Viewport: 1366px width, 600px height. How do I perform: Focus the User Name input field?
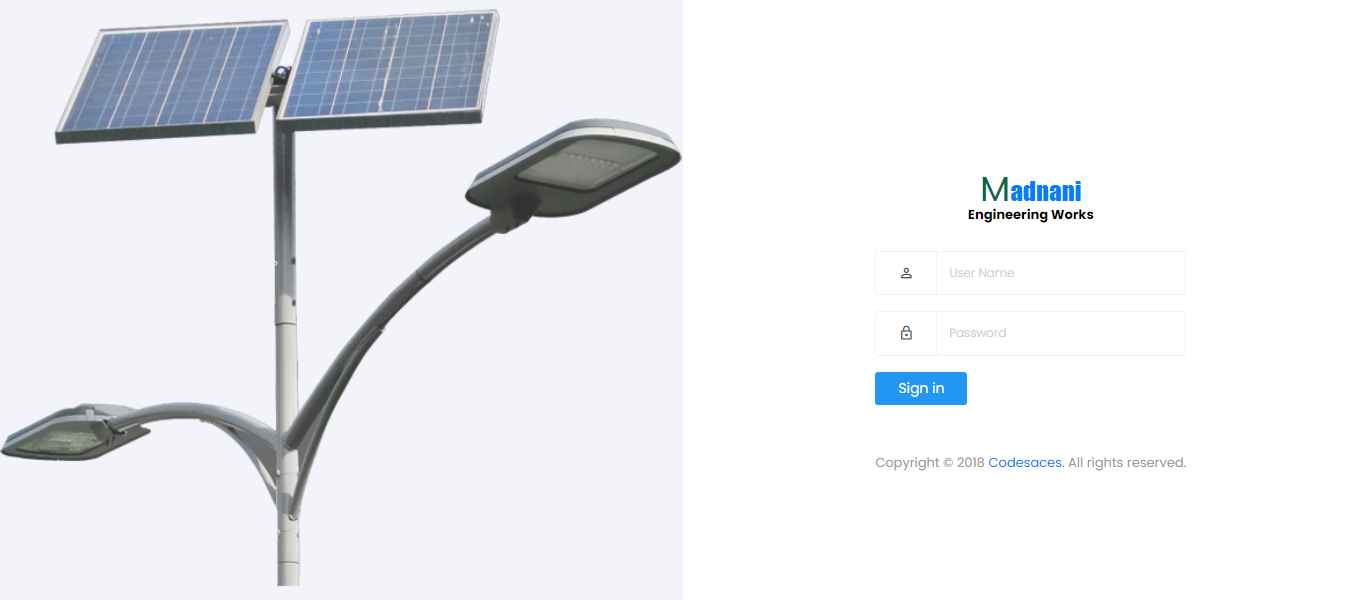pos(1060,273)
